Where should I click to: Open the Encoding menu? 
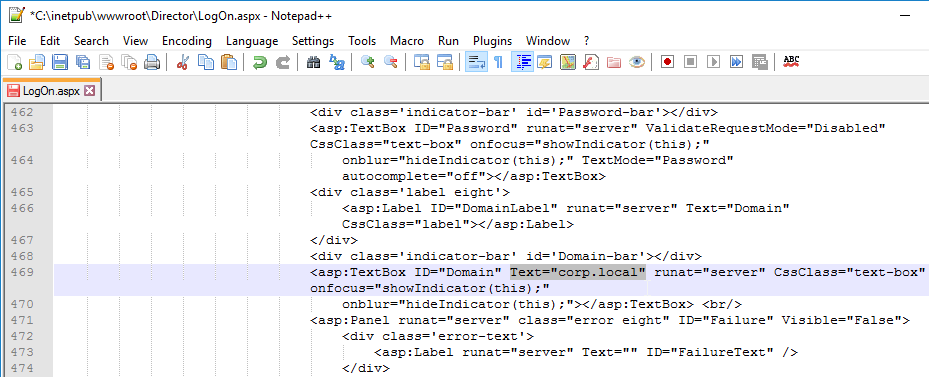tap(187, 41)
